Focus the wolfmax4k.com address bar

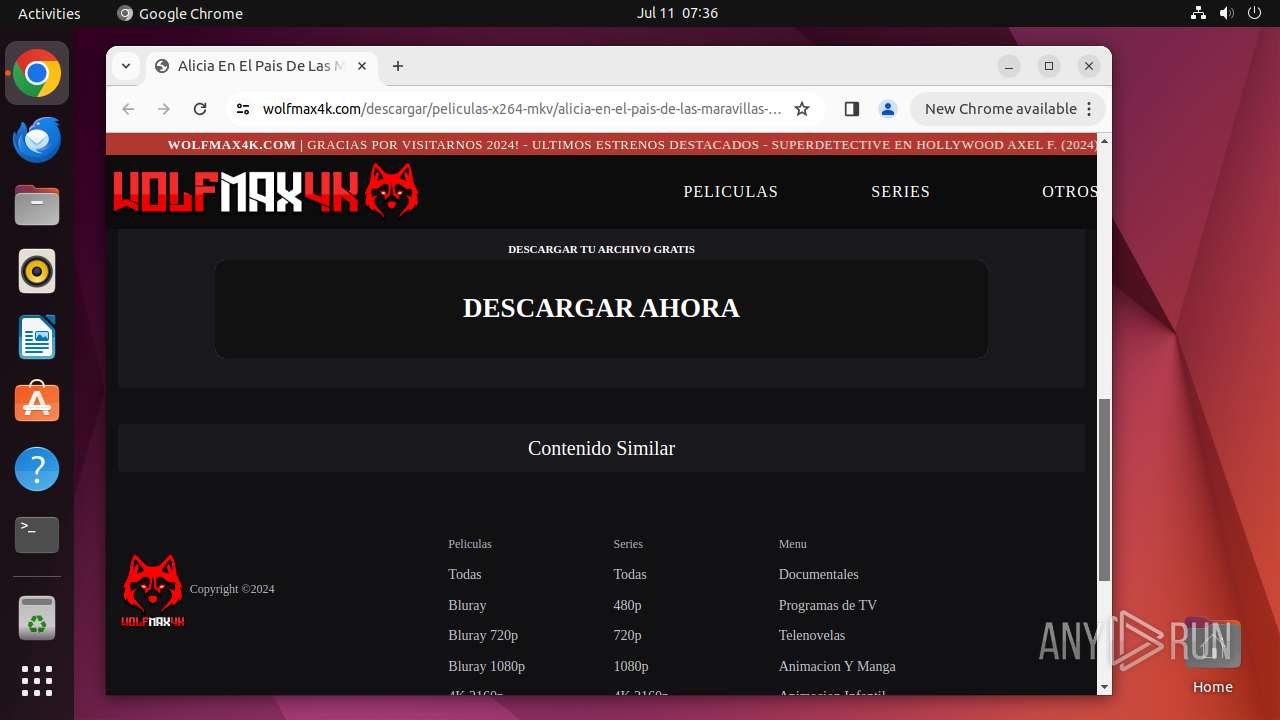(x=522, y=109)
